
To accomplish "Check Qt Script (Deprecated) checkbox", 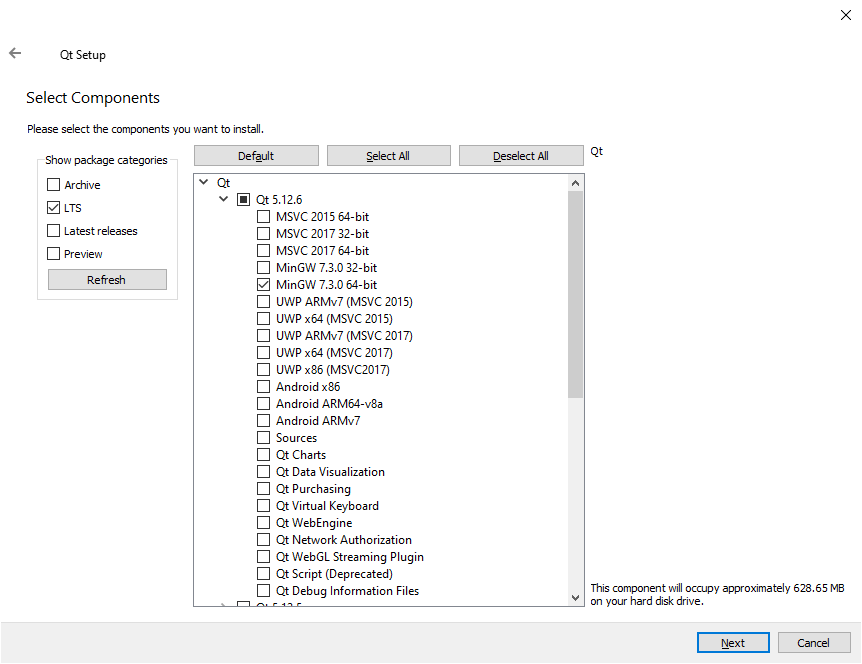I will (x=264, y=574).
